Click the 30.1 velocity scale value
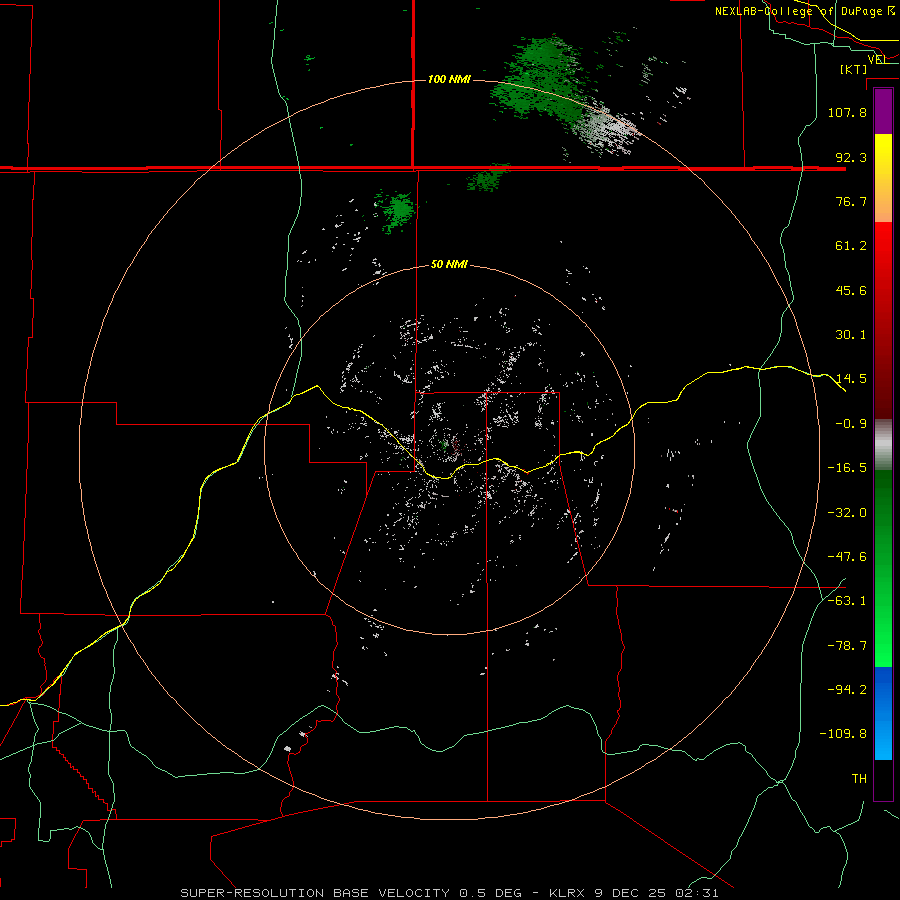The width and height of the screenshot is (900, 900). point(851,335)
